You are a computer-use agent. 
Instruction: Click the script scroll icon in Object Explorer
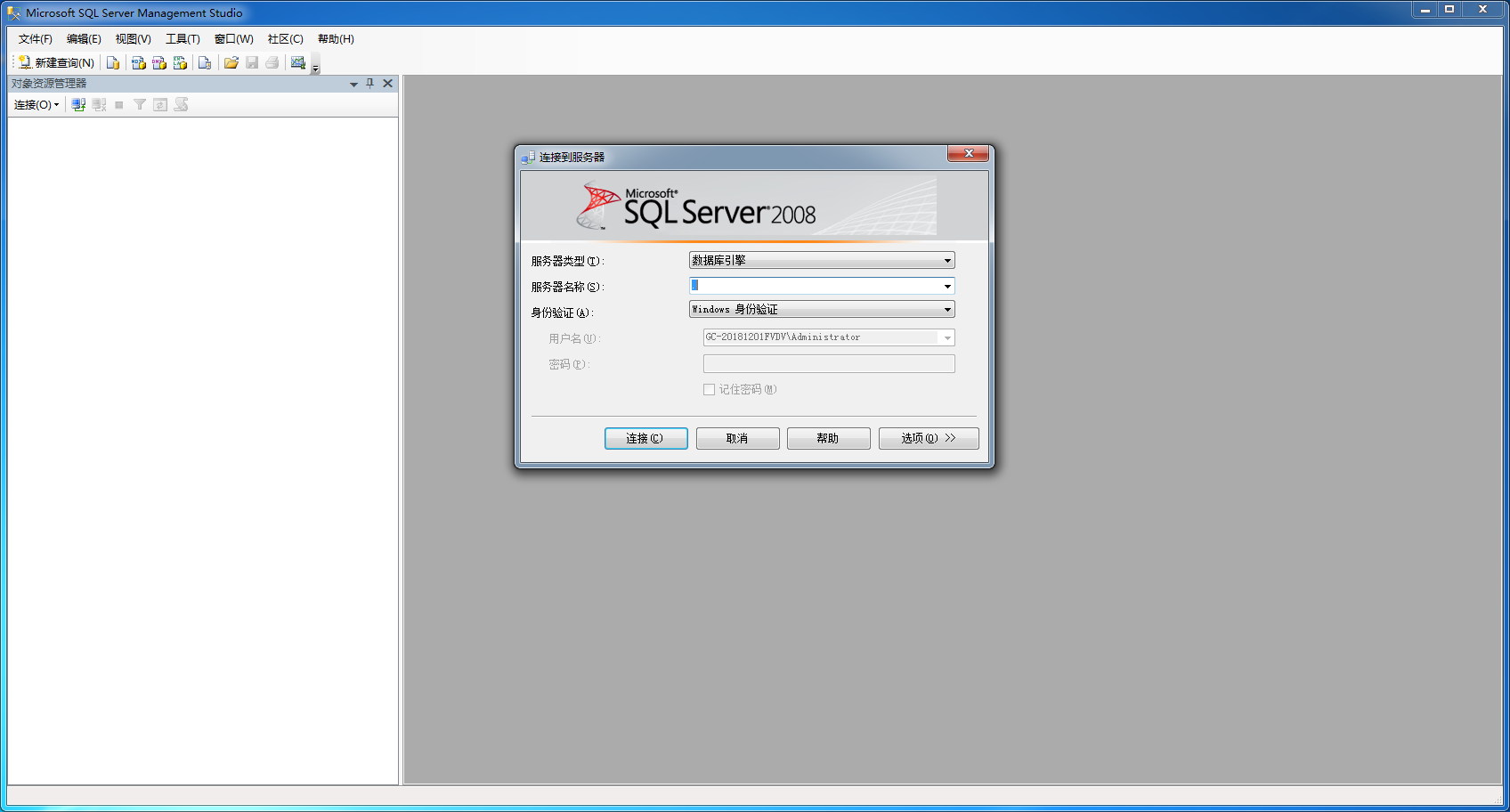coord(182,104)
